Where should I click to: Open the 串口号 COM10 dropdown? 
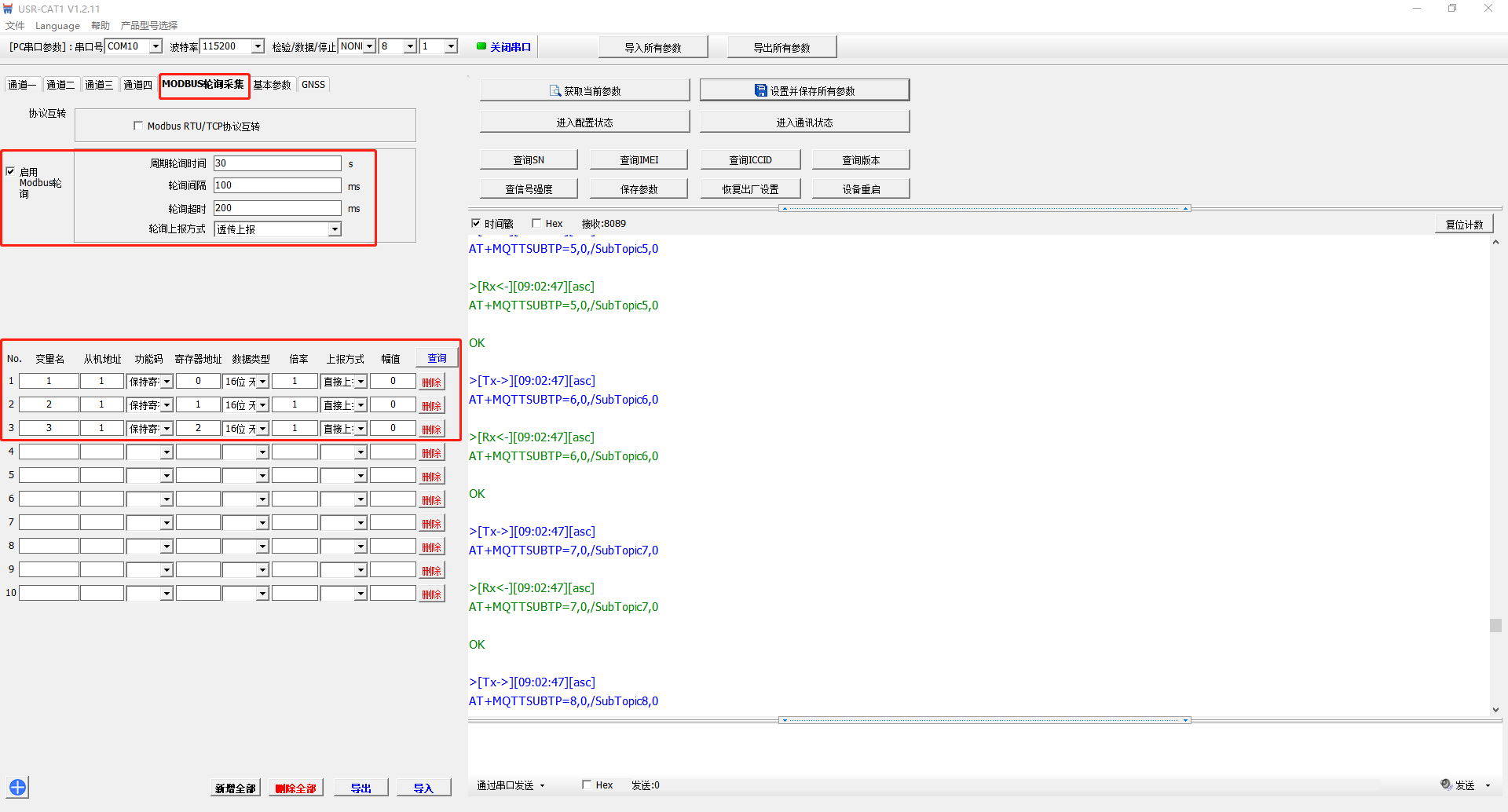coord(156,46)
